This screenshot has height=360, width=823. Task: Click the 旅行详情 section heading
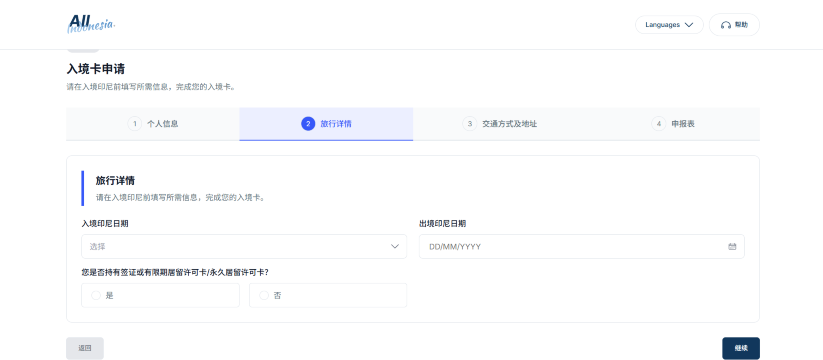(115, 181)
